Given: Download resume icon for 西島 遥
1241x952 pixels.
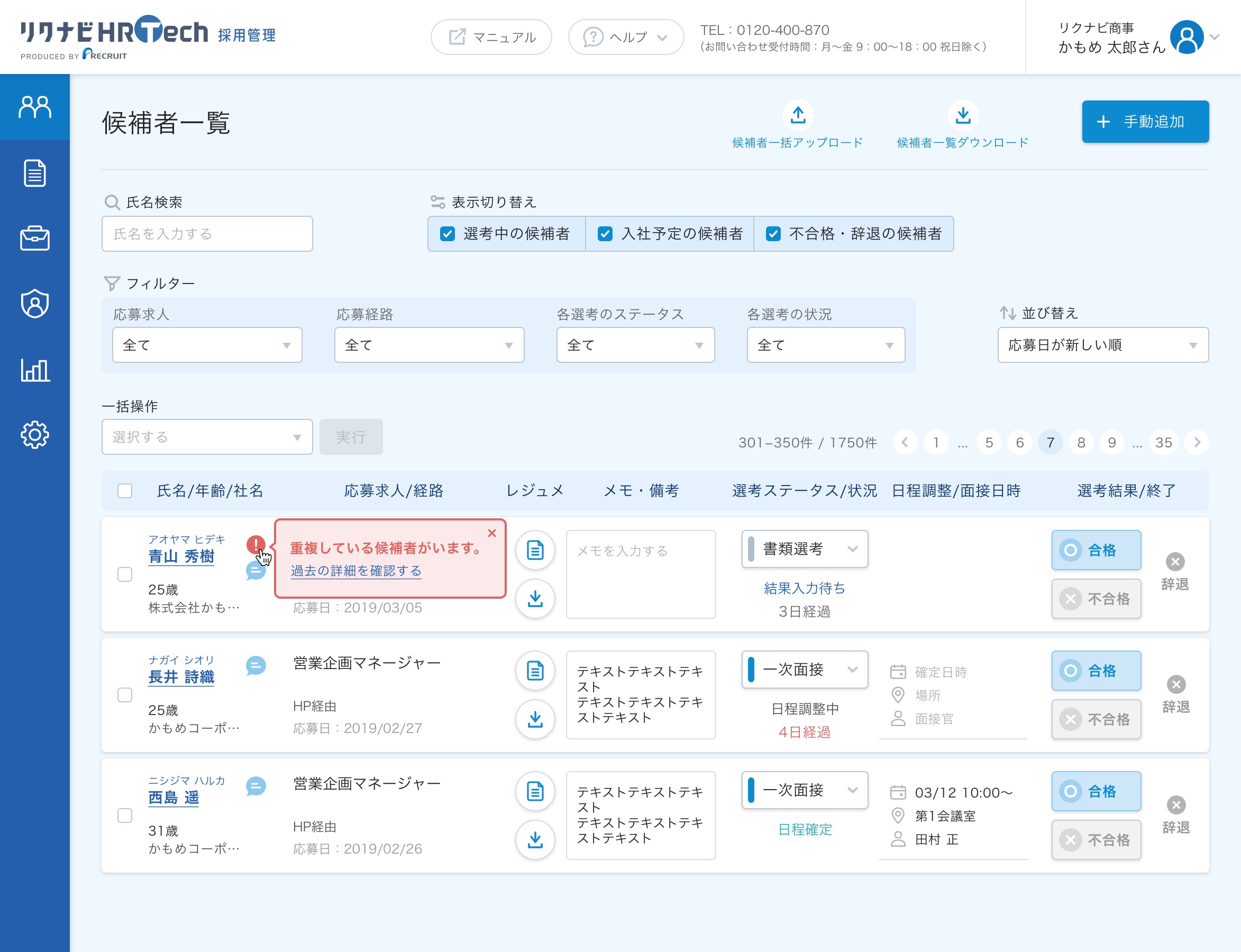Looking at the screenshot, I should click(x=535, y=839).
